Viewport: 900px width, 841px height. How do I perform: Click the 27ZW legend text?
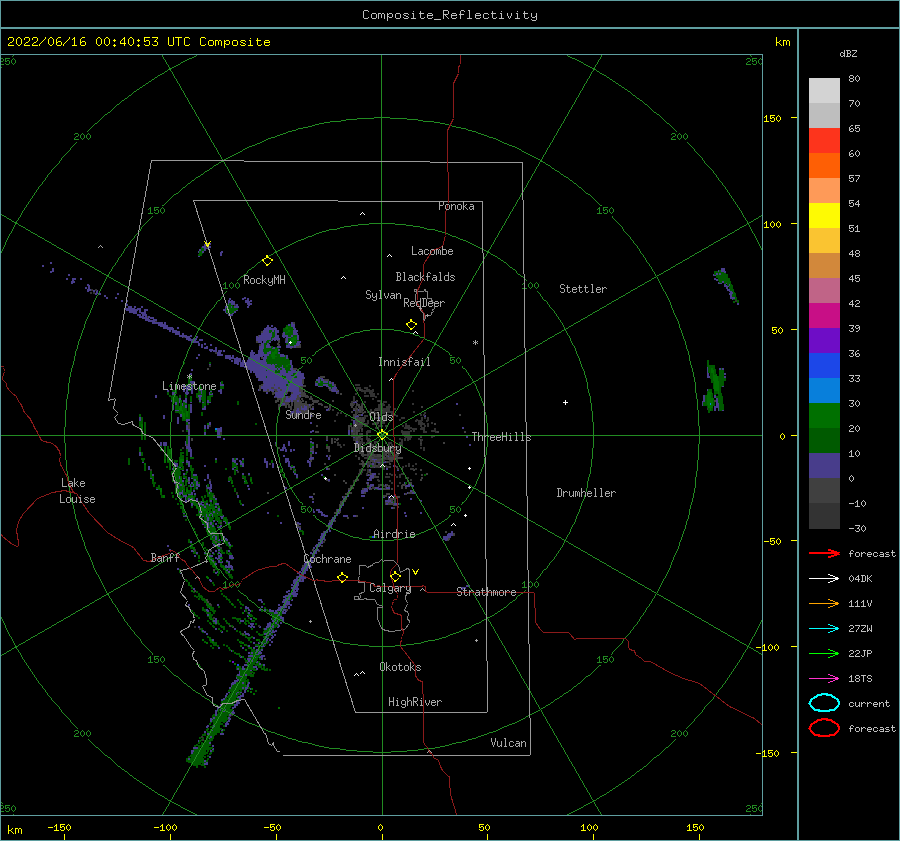click(860, 629)
